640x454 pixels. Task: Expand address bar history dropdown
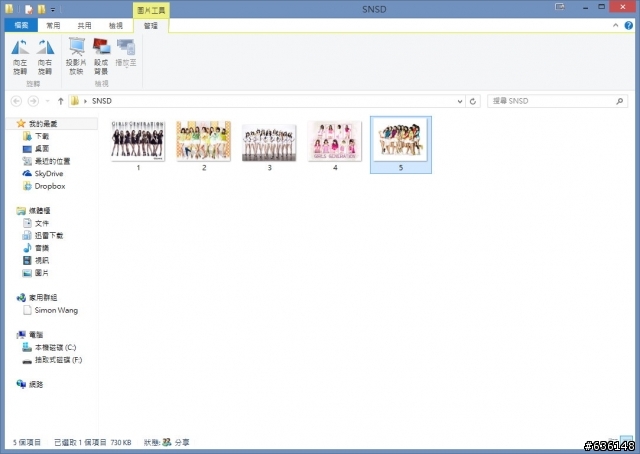coord(460,101)
